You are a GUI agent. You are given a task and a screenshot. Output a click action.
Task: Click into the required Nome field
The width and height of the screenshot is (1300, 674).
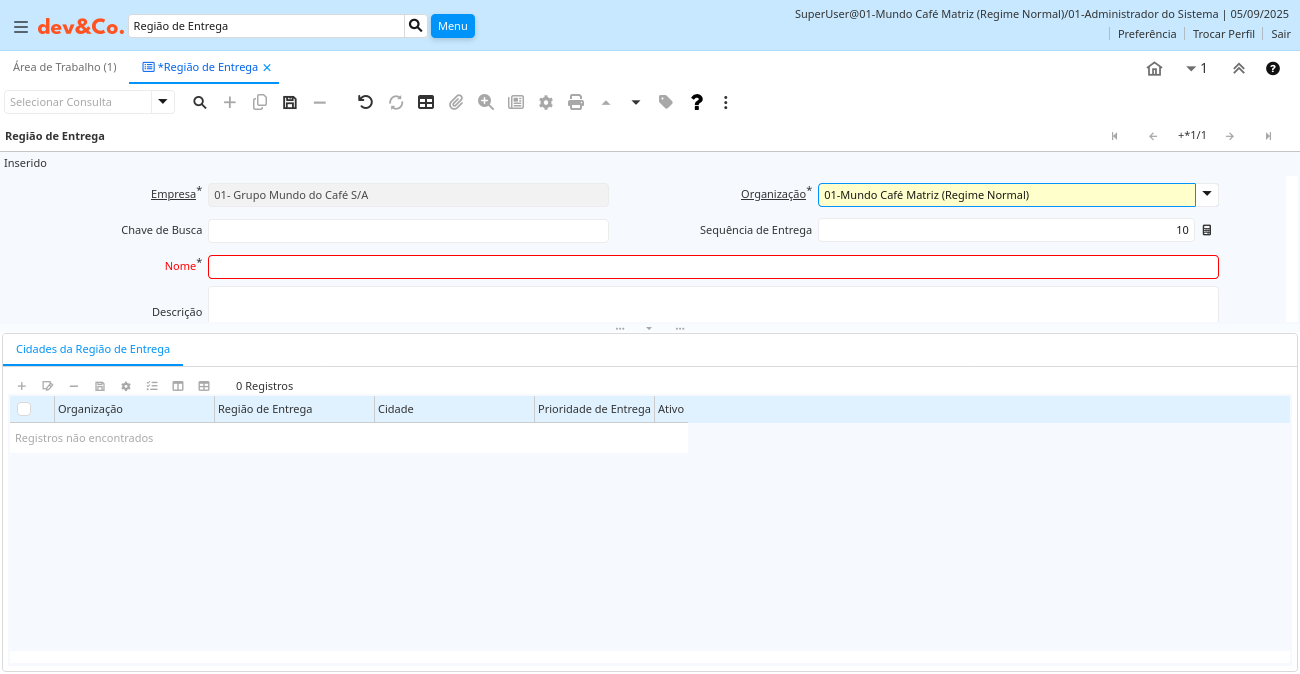713,267
